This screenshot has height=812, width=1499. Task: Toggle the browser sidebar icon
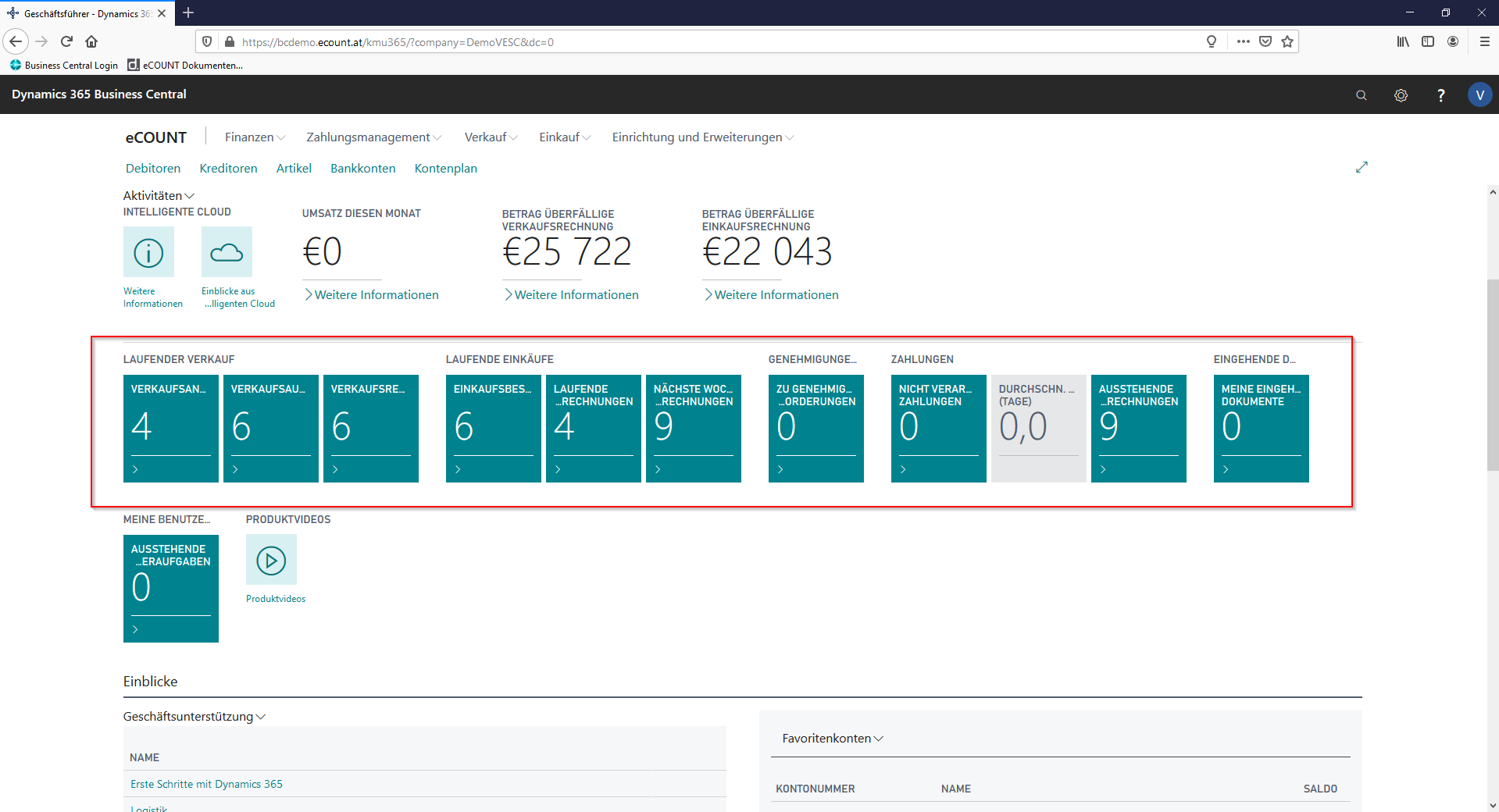1428,41
